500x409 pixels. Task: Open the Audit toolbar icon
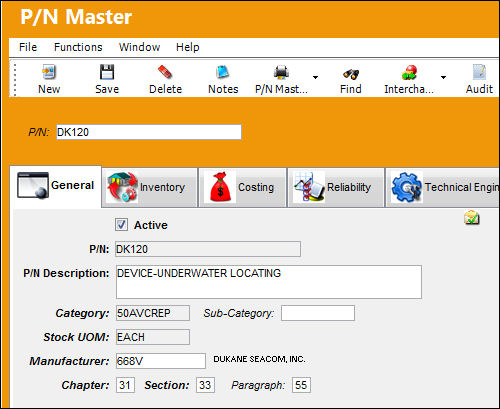479,72
